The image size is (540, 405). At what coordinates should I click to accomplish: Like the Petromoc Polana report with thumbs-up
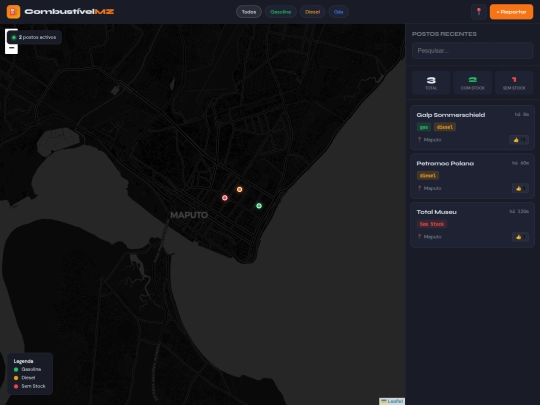[x=520, y=188]
